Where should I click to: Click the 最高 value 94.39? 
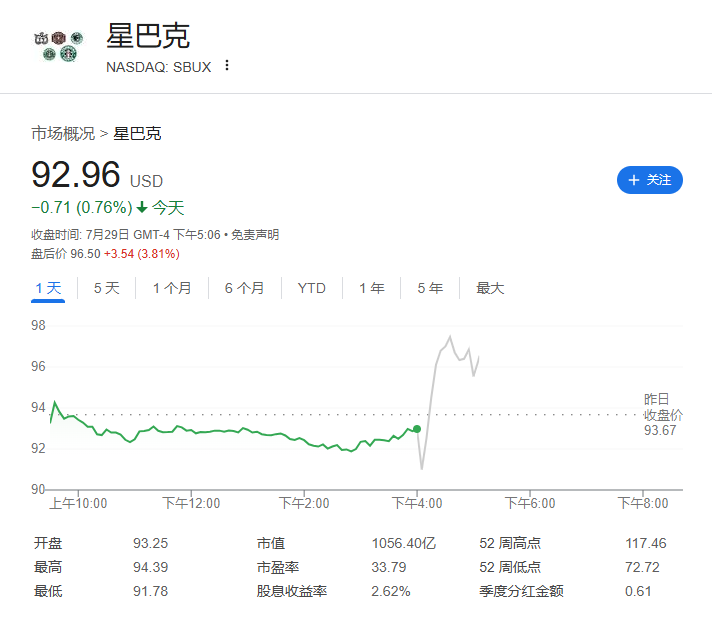pyautogui.click(x=150, y=567)
